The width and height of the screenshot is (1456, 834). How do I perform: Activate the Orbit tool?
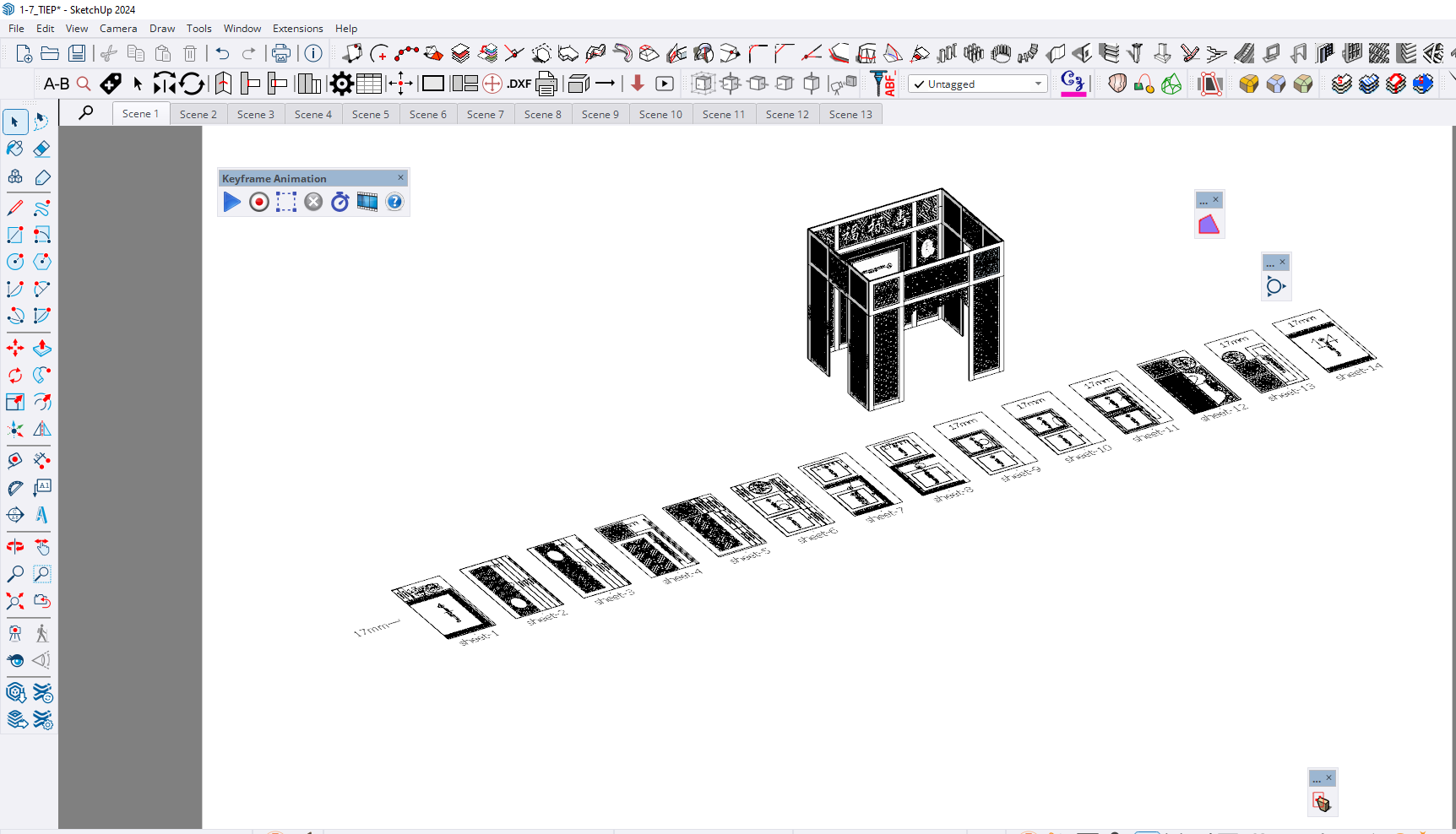pos(15,547)
